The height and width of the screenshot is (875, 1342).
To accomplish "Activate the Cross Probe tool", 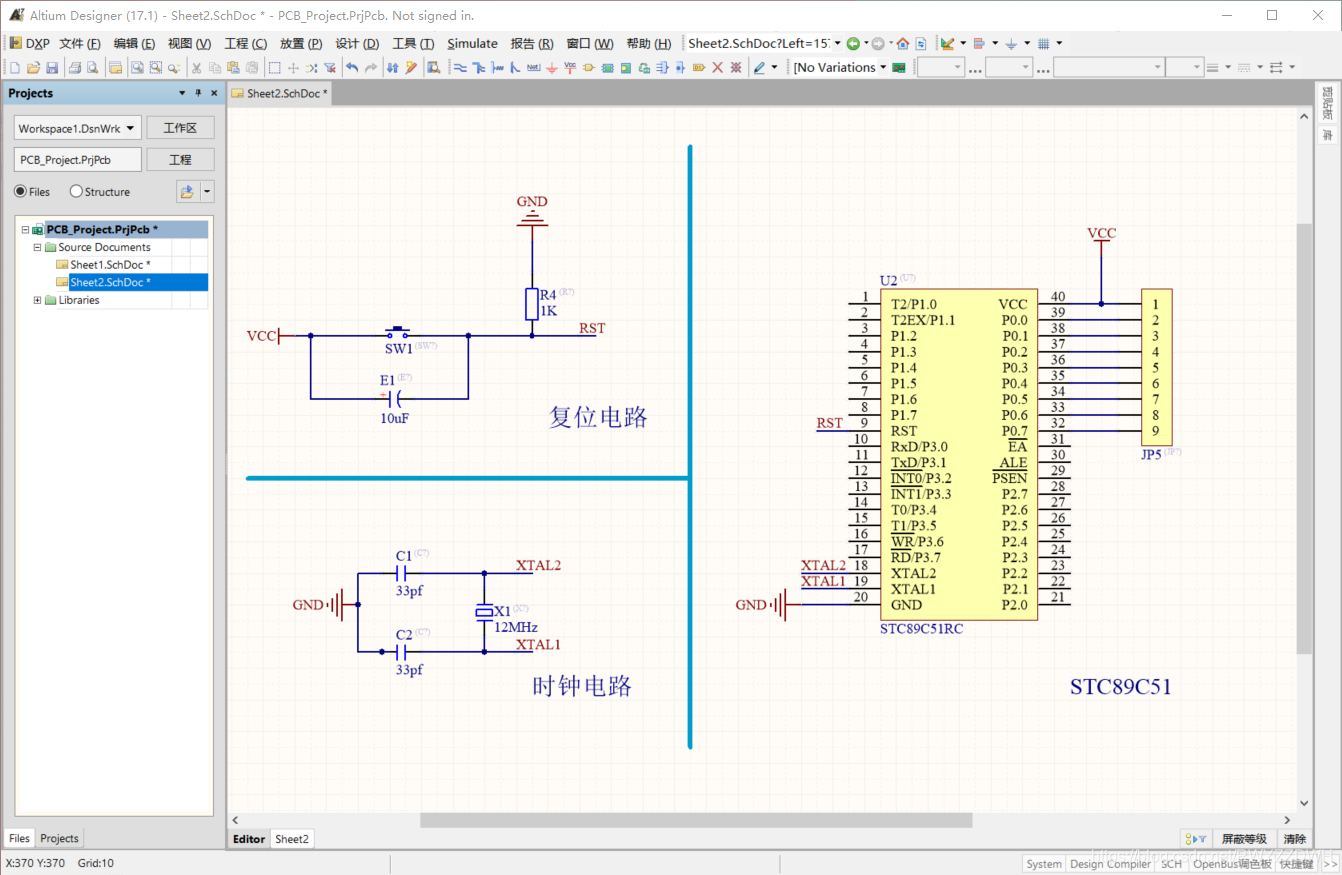I will tap(411, 68).
